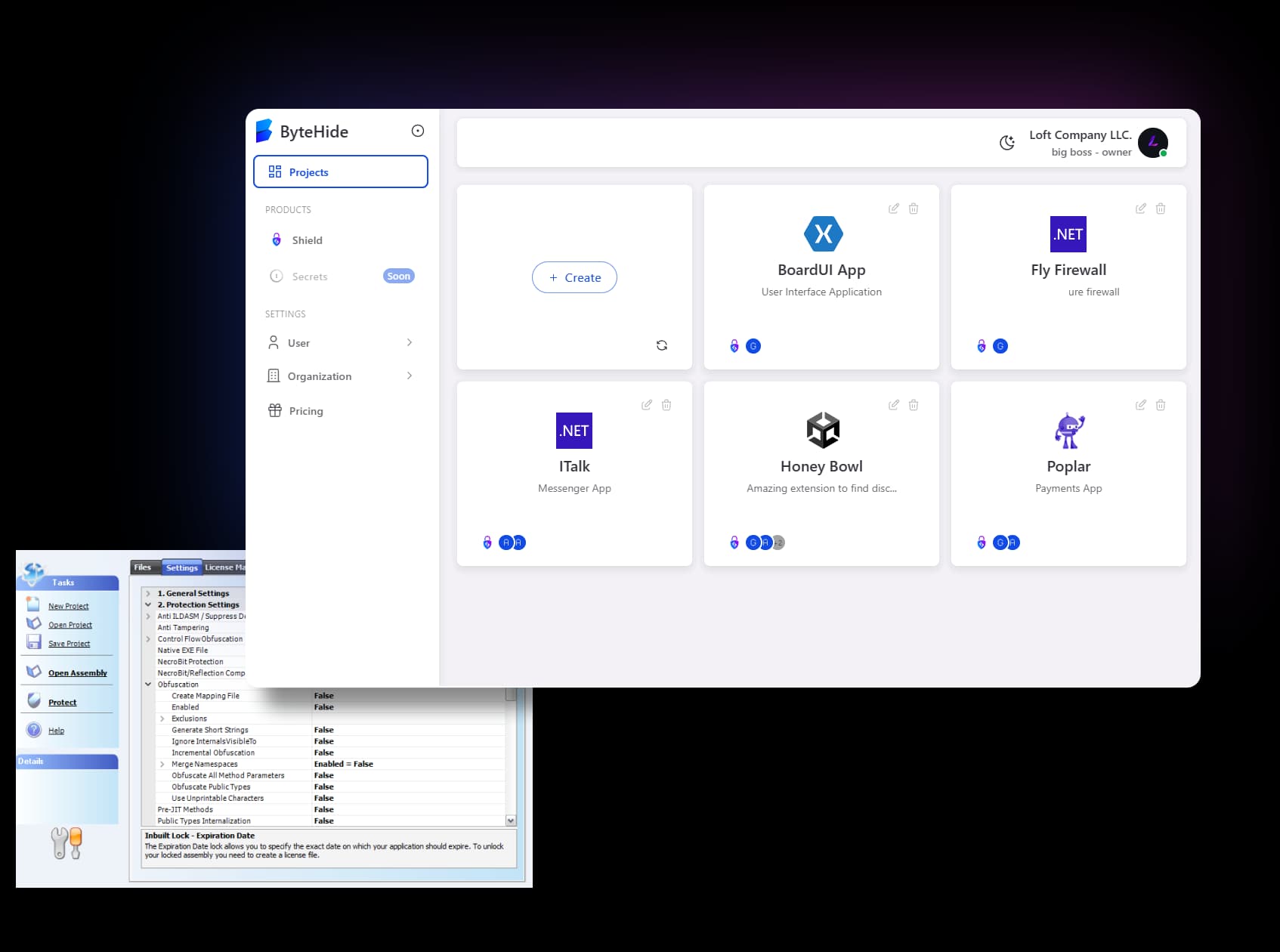Open the Honey Bowl Unity icon
Viewport: 1280px width, 952px height.
[x=823, y=430]
